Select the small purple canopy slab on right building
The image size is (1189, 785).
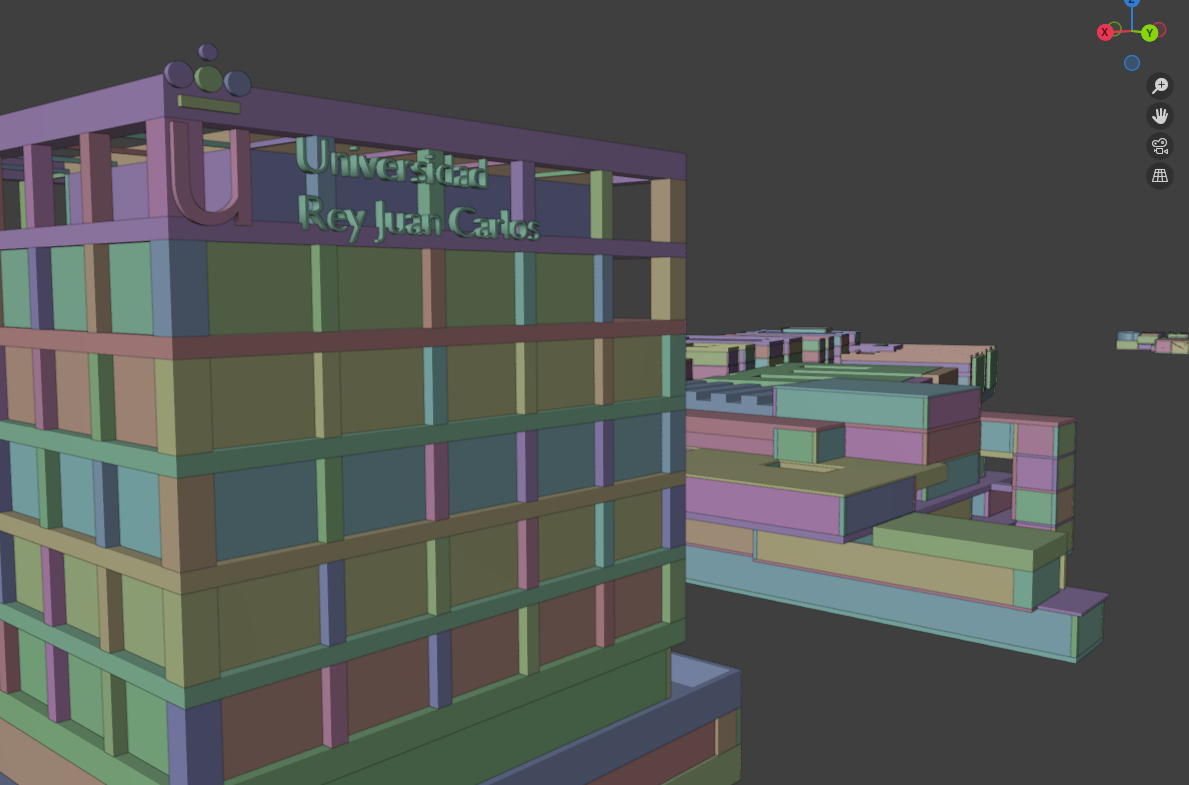point(1073,600)
